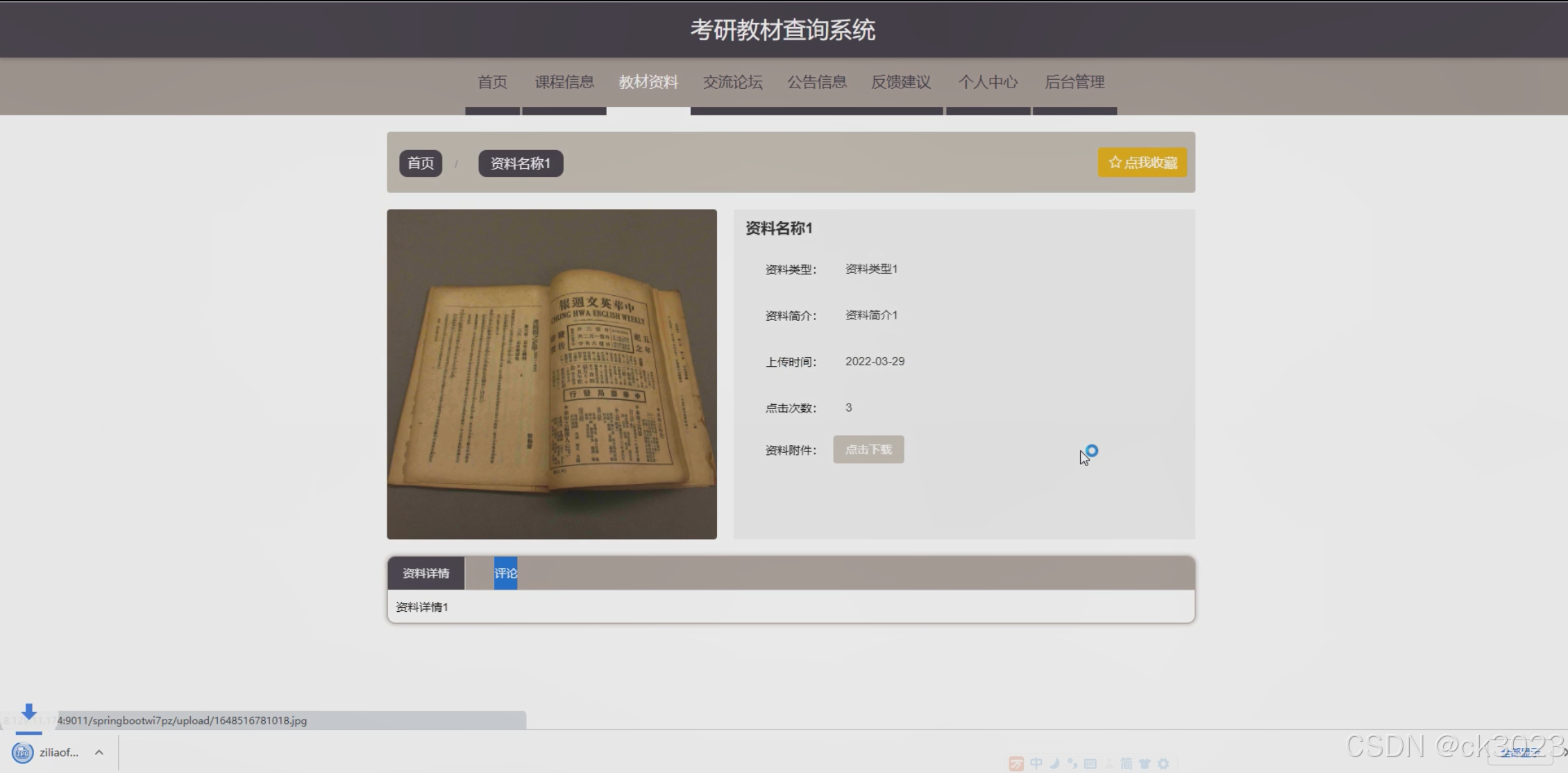The image size is (1568, 773).
Task: Expand the ziliaof download item chevron
Action: tap(99, 752)
